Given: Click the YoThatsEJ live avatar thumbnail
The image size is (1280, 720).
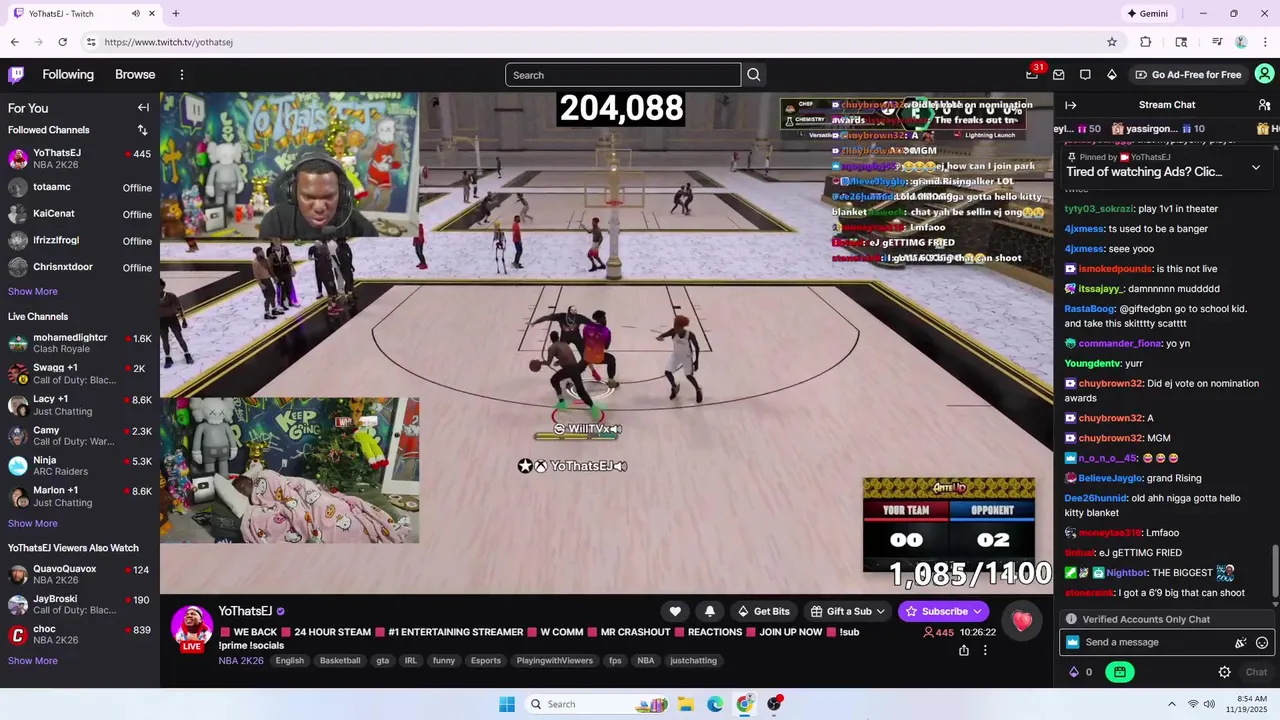Looking at the screenshot, I should click(192, 627).
